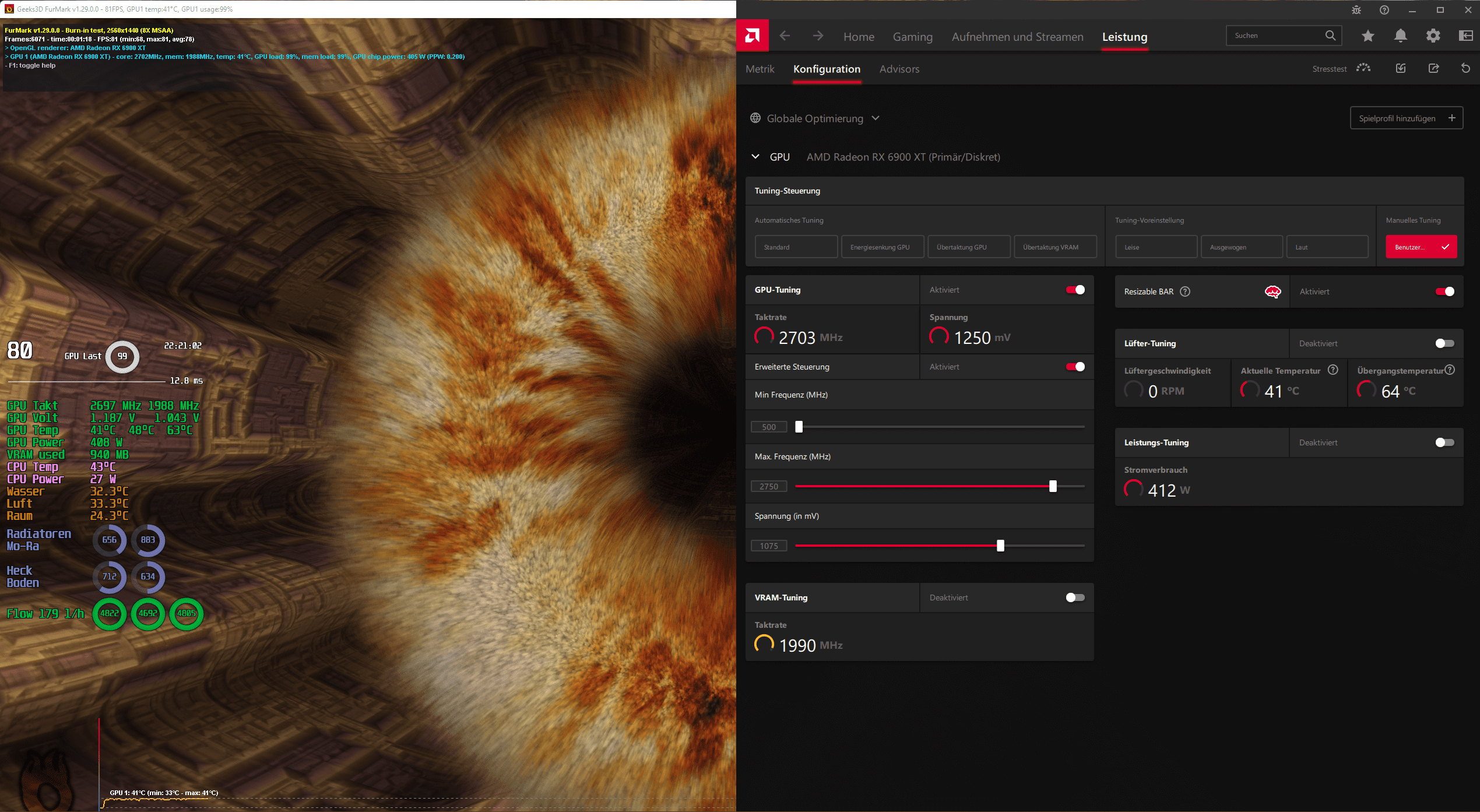Click the Max. Frequenz 2750 value field
Viewport: 1480px width, 812px height.
[769, 486]
